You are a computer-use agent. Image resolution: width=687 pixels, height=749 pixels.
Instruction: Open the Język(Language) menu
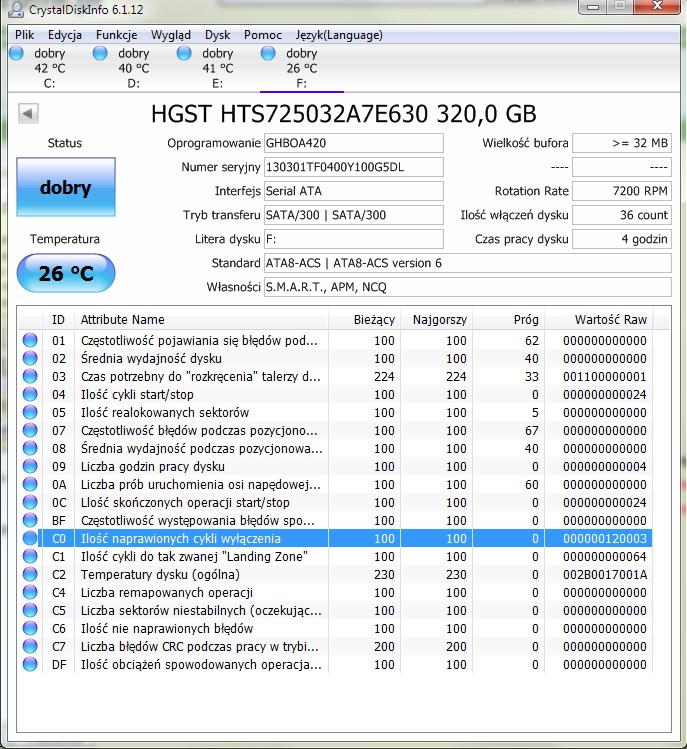tap(339, 35)
